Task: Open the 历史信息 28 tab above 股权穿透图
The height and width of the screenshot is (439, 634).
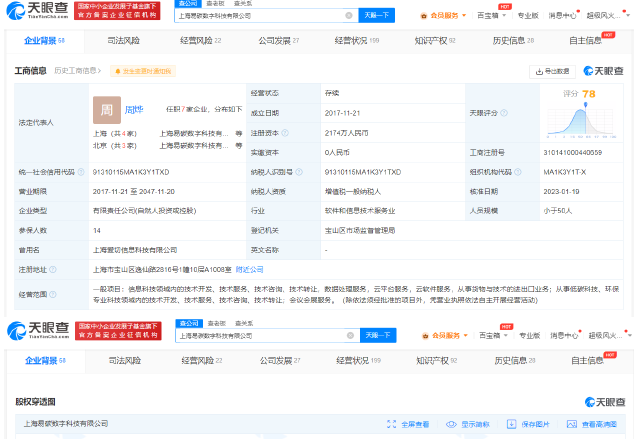Action: [515, 361]
